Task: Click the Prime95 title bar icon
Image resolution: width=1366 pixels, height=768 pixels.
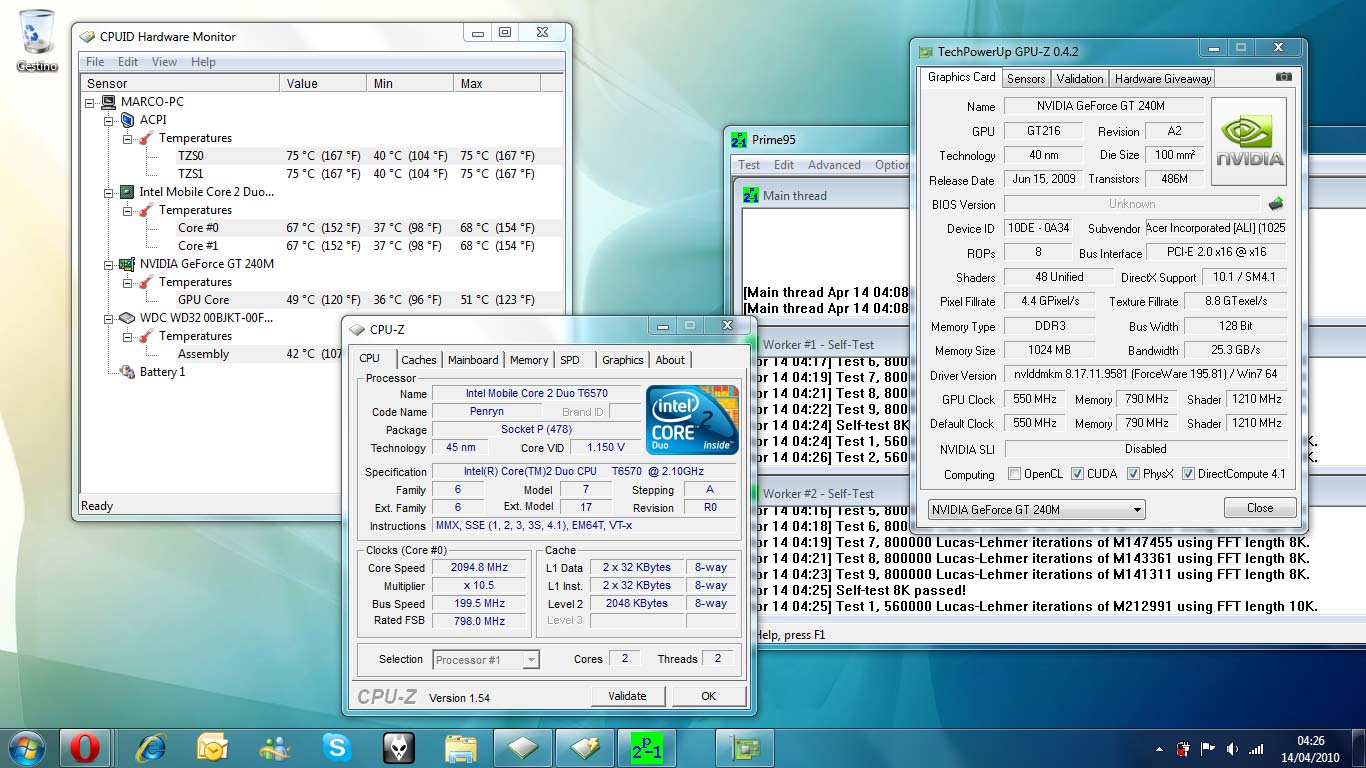Action: [738, 140]
